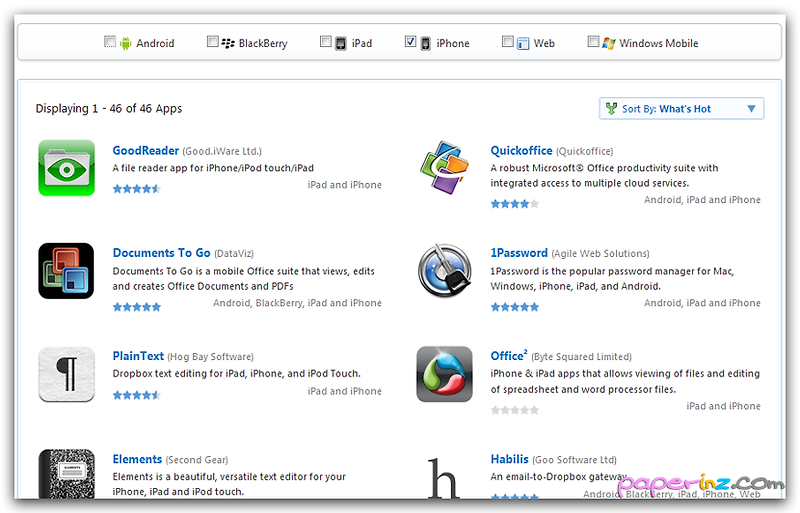
Task: Open the PlainText app title link
Action: point(138,356)
